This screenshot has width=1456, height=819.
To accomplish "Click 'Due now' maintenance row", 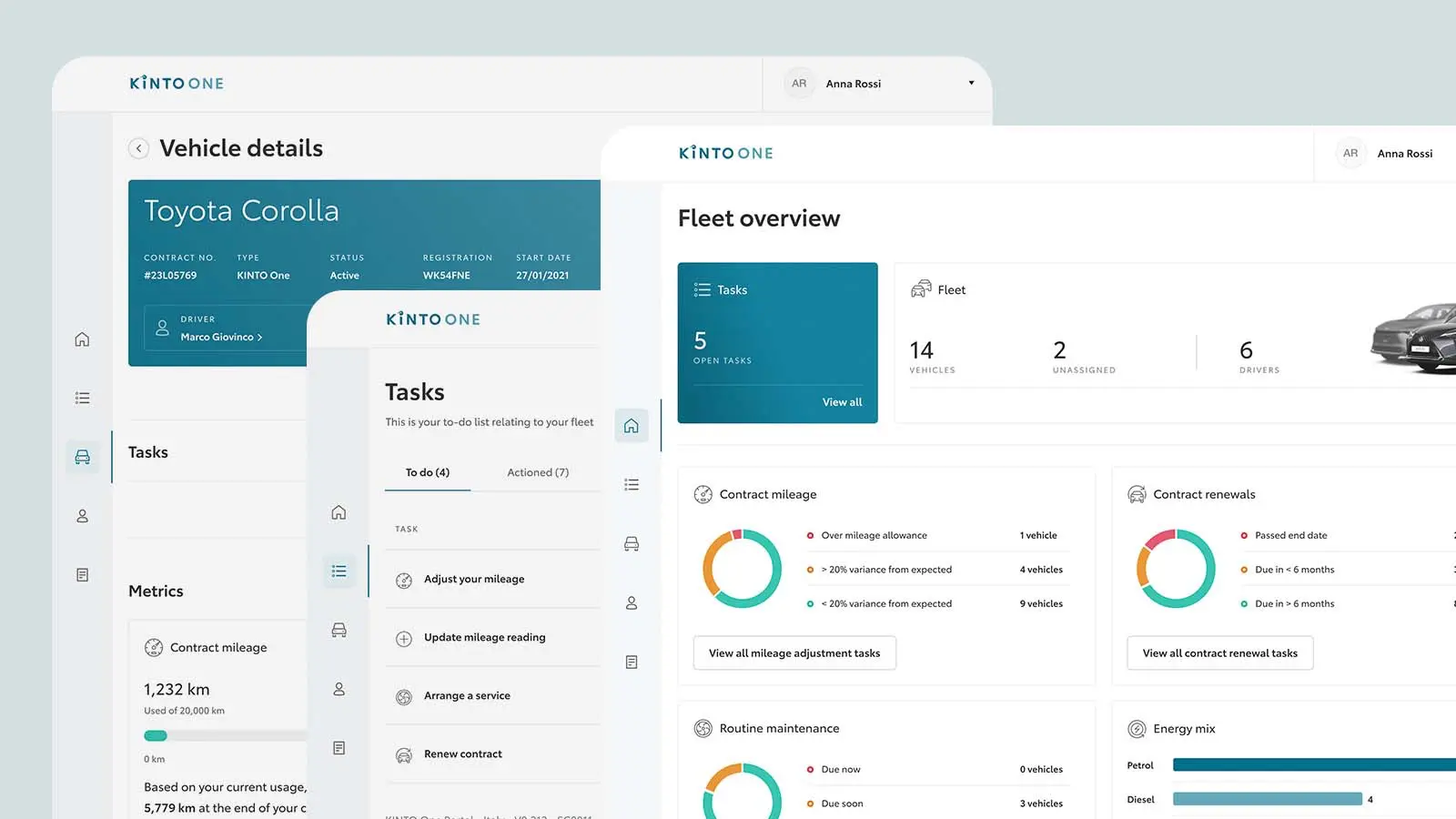I will 937,769.
